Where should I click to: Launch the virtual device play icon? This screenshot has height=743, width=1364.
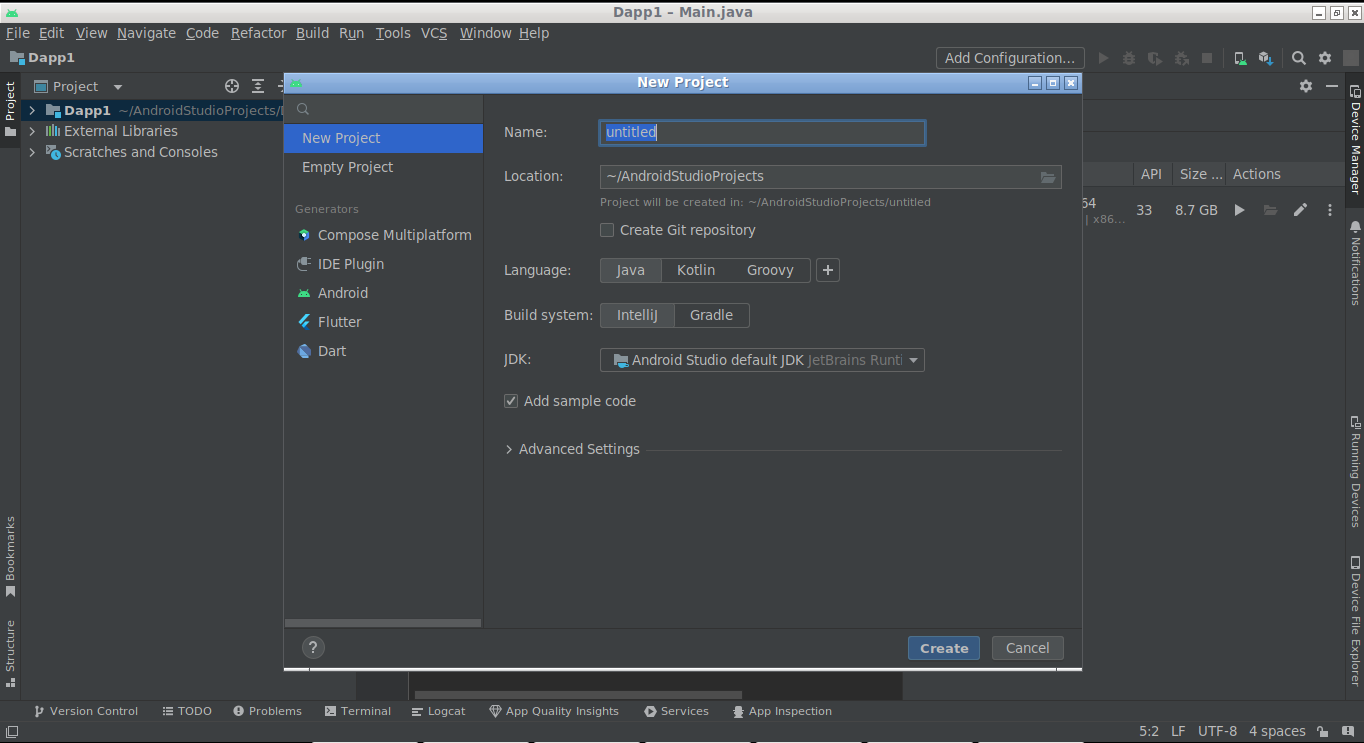[x=1240, y=210]
